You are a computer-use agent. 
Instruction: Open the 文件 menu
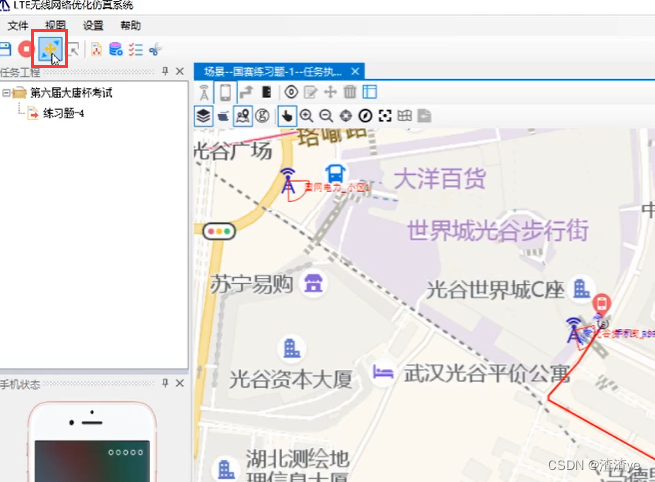pos(18,26)
